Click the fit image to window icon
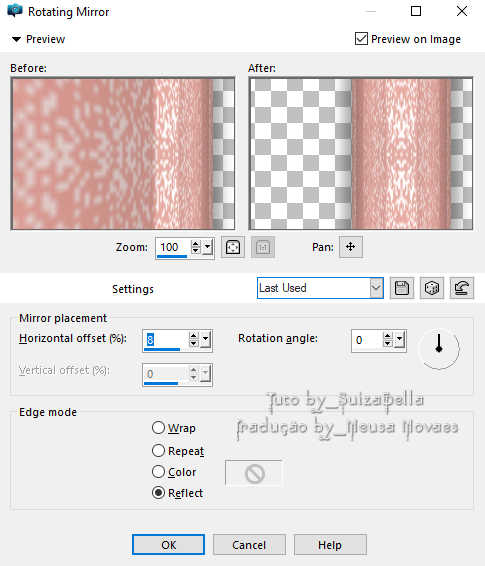Image resolution: width=485 pixels, height=566 pixels. 233,248
